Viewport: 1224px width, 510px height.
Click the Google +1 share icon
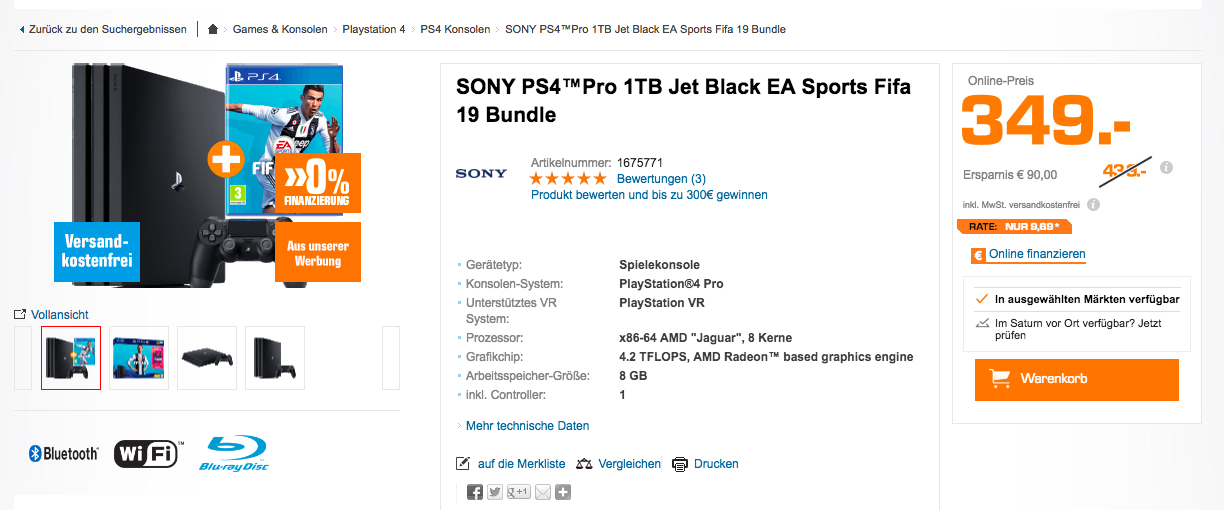(519, 492)
